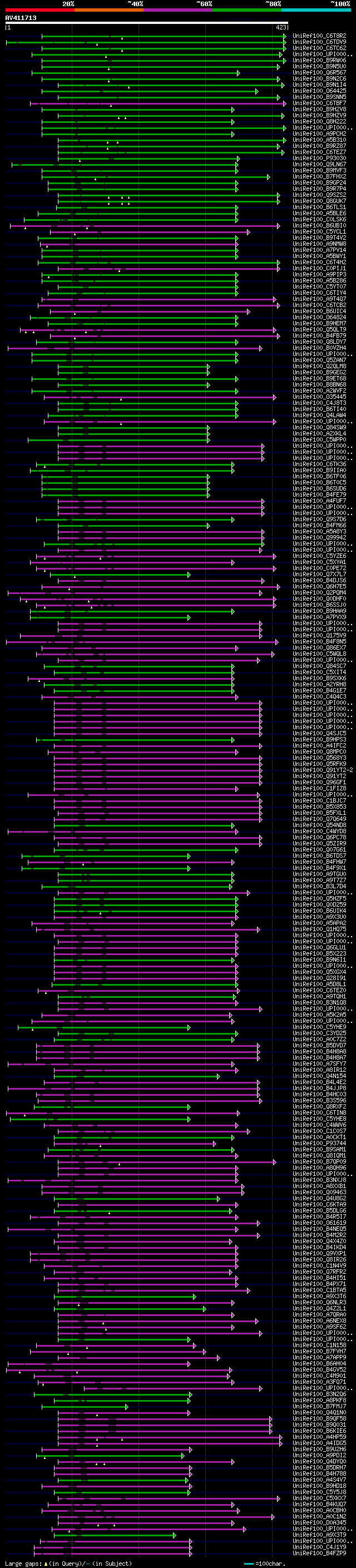This screenshot has width=356, height=1568.
Task: Select hit UniRef100_C1N158
Action: tap(319, 1345)
